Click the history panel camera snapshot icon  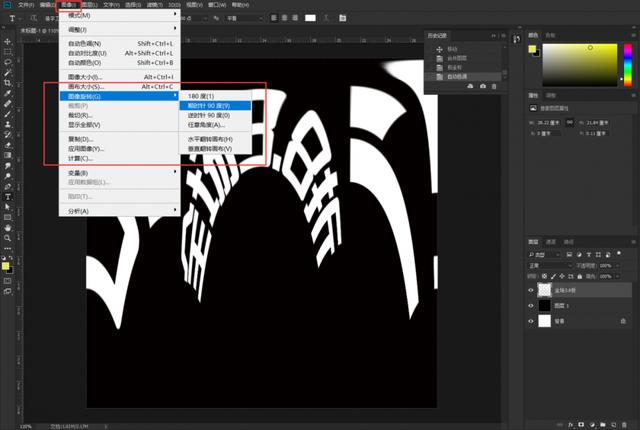tap(484, 87)
